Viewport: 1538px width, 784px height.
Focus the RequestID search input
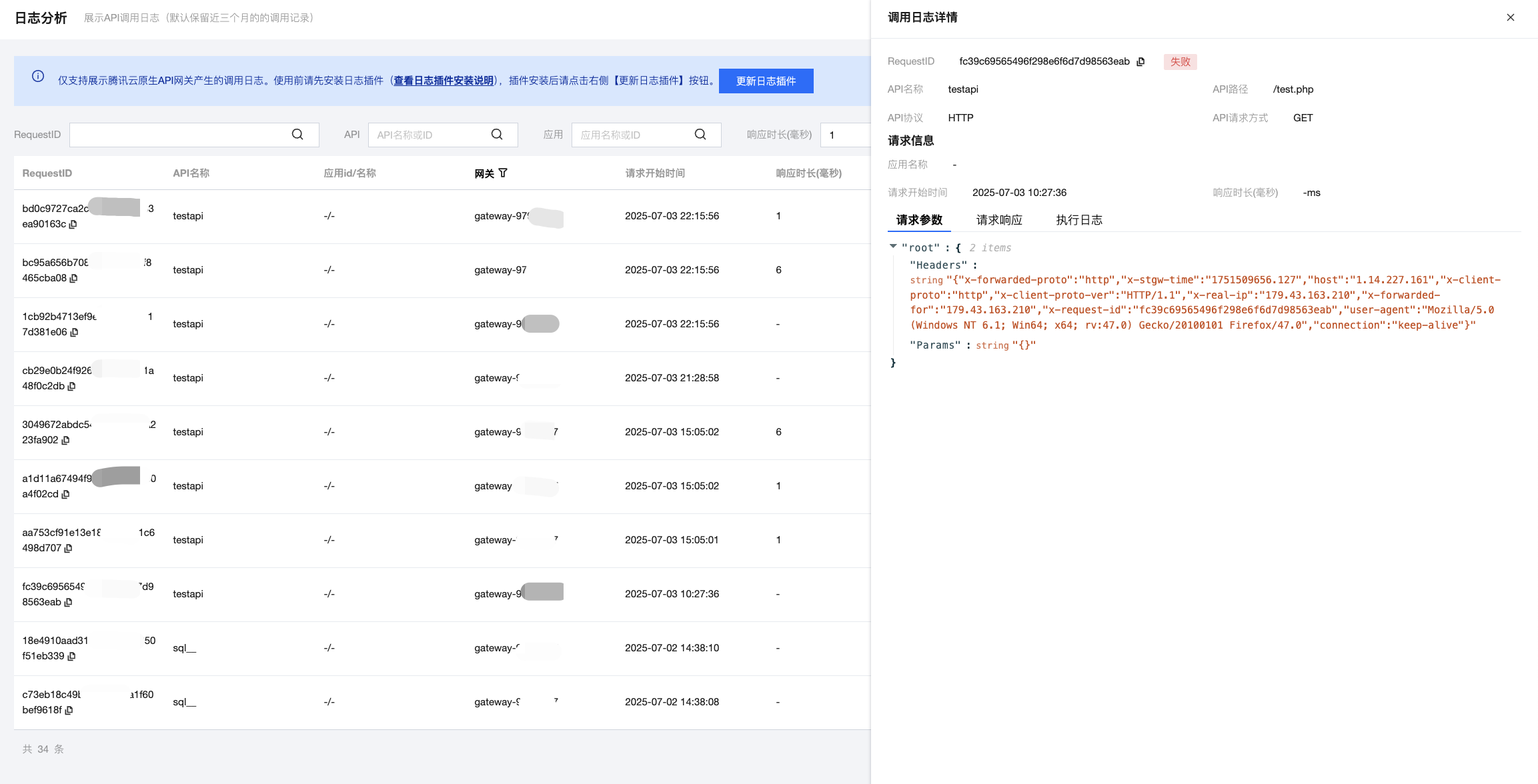[x=180, y=135]
